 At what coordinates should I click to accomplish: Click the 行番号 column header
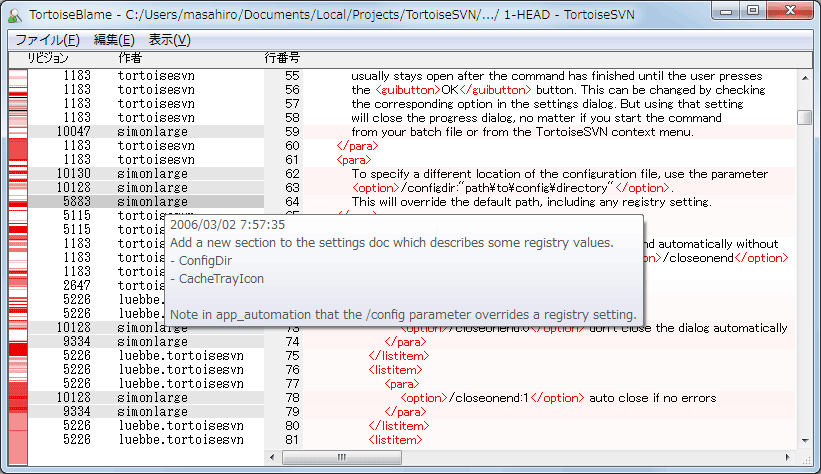point(282,58)
